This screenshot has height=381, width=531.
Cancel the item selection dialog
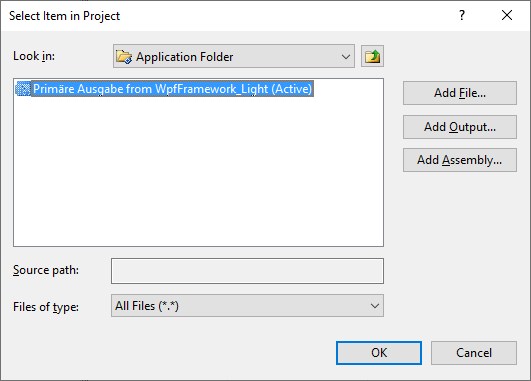[x=474, y=353]
